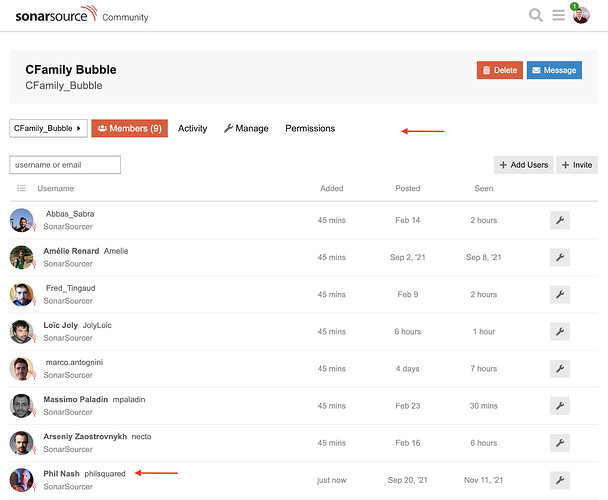Image resolution: width=608 pixels, height=500 pixels.
Task: Open marco.antognini profile link
Action: pos(74,362)
